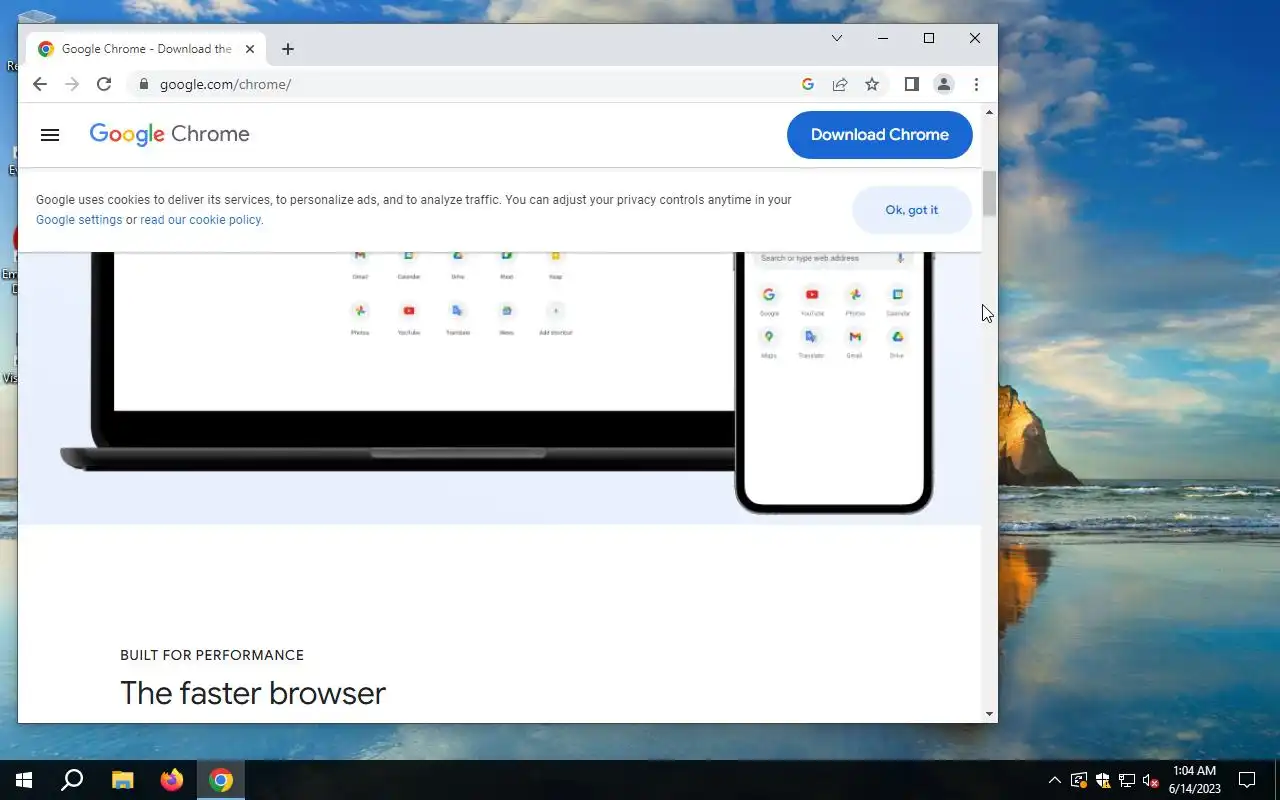The image size is (1280, 800).
Task: Click the scrollbar up arrow
Action: pos(989,111)
